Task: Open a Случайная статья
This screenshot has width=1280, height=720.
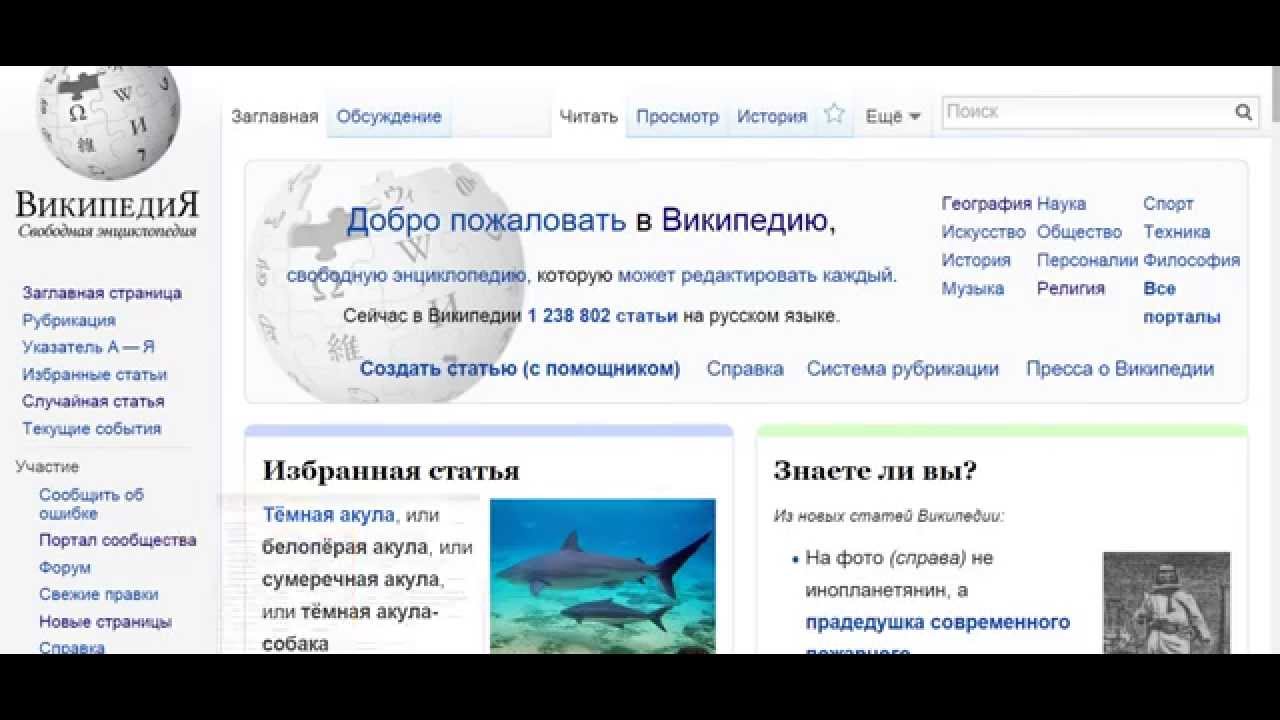Action: [x=93, y=401]
